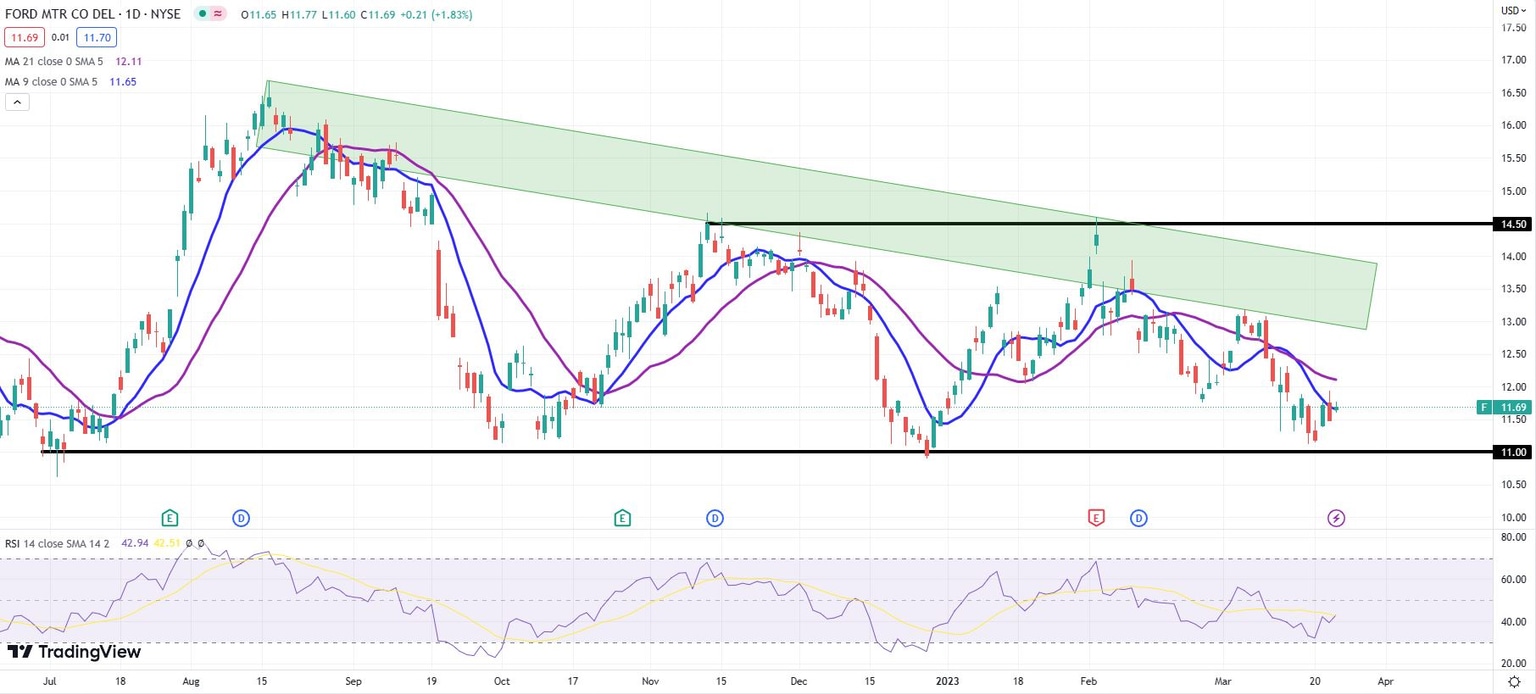1536x694 pixels.
Task: Select the FORD MTR CO DEL symbol title
Action: [58, 14]
